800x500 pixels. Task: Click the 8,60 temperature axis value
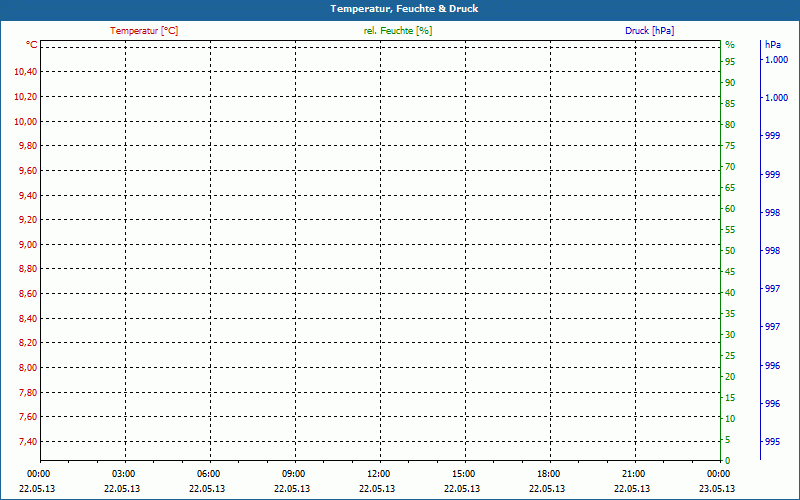coord(28,294)
